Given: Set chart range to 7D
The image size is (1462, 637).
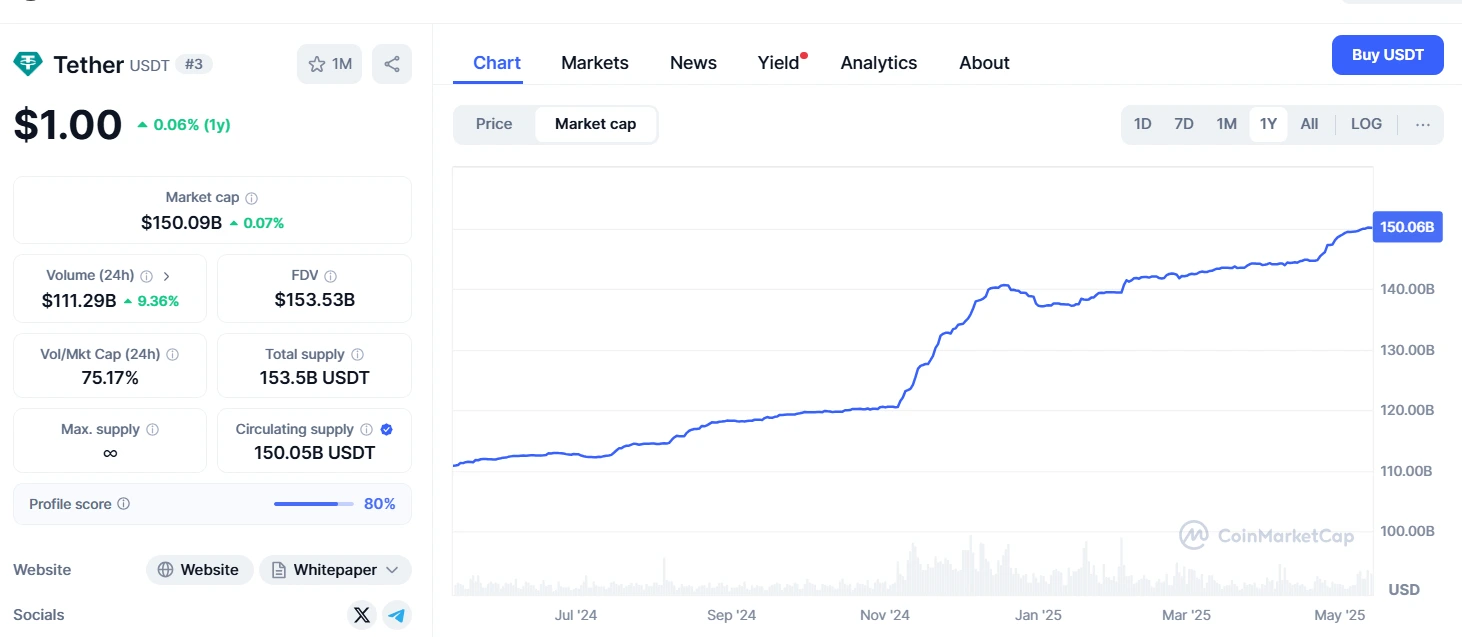Looking at the screenshot, I should 1184,124.
